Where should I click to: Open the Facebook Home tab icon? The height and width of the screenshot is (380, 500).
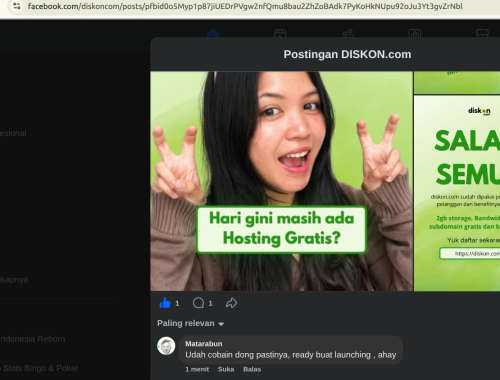tap(213, 33)
